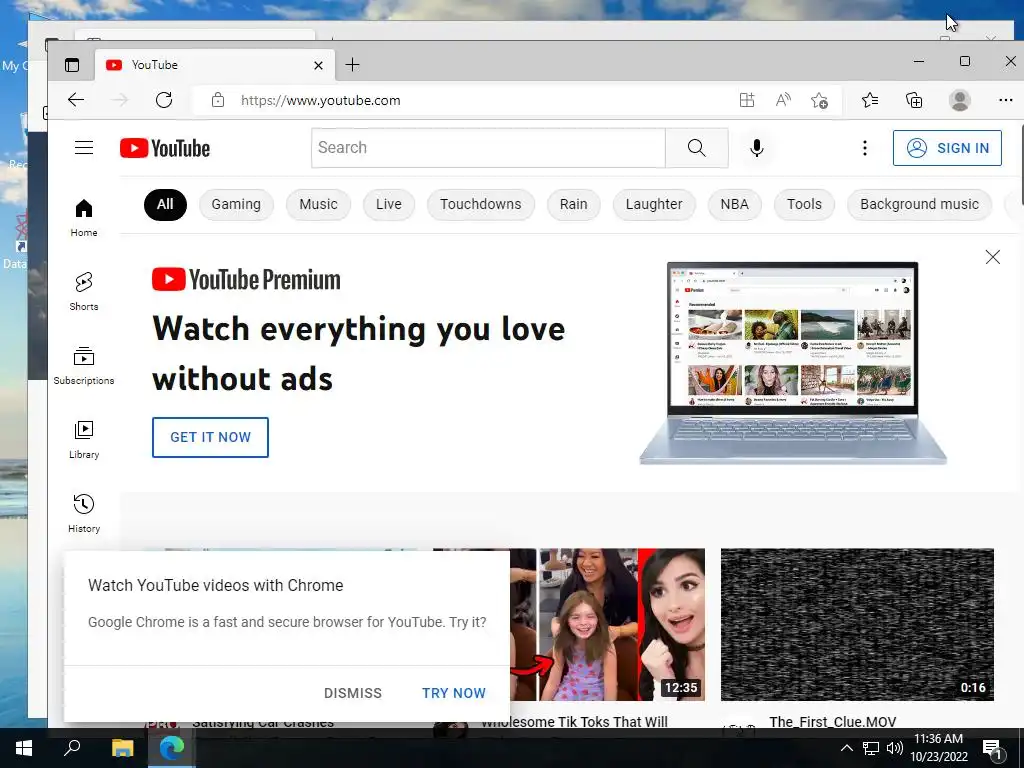Click the address bar URL
The width and height of the screenshot is (1024, 768).
(320, 101)
